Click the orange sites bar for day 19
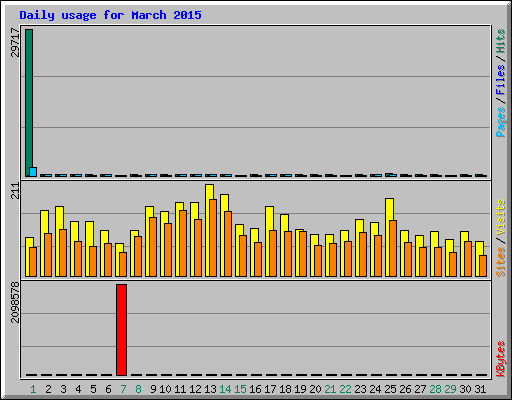Viewport: 512px width, 400px height. 303,254
